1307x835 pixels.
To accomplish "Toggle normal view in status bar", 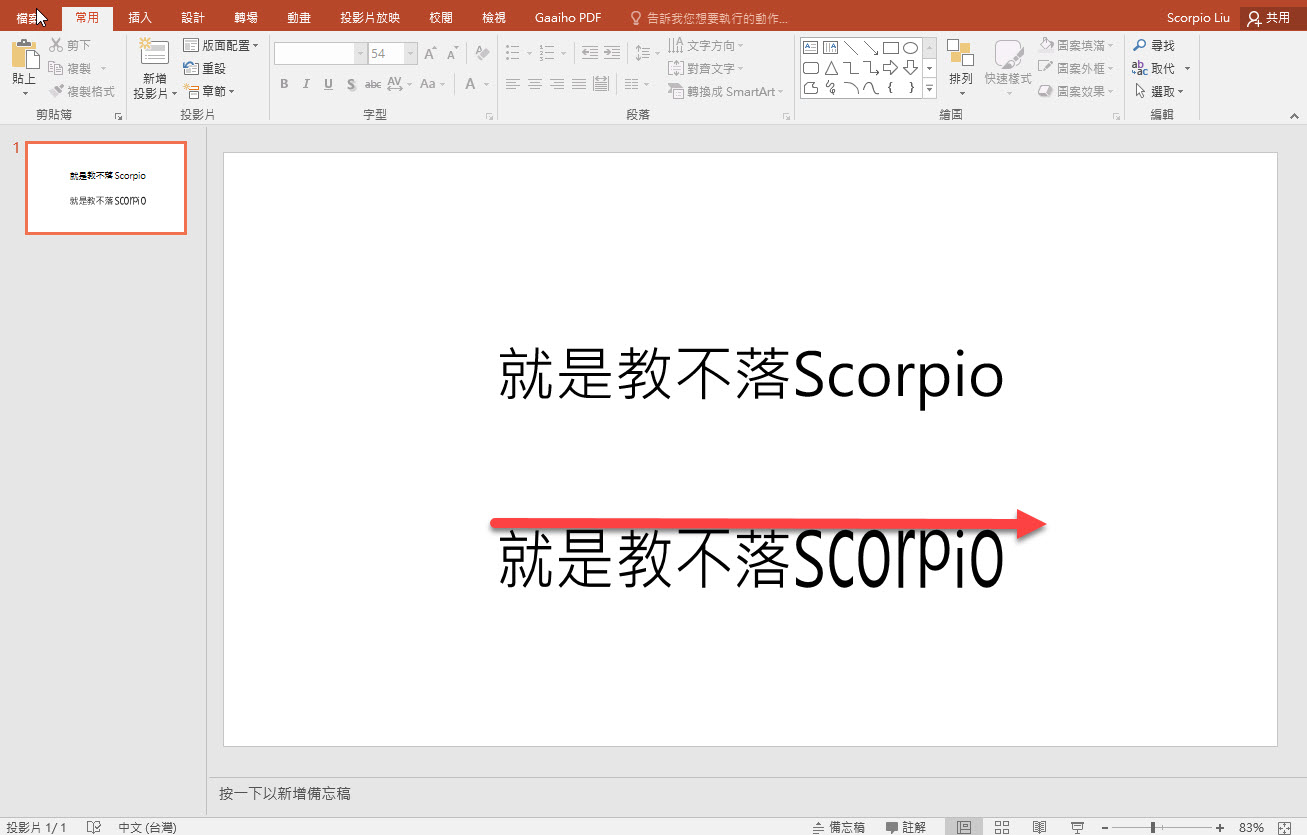I will pos(964,827).
